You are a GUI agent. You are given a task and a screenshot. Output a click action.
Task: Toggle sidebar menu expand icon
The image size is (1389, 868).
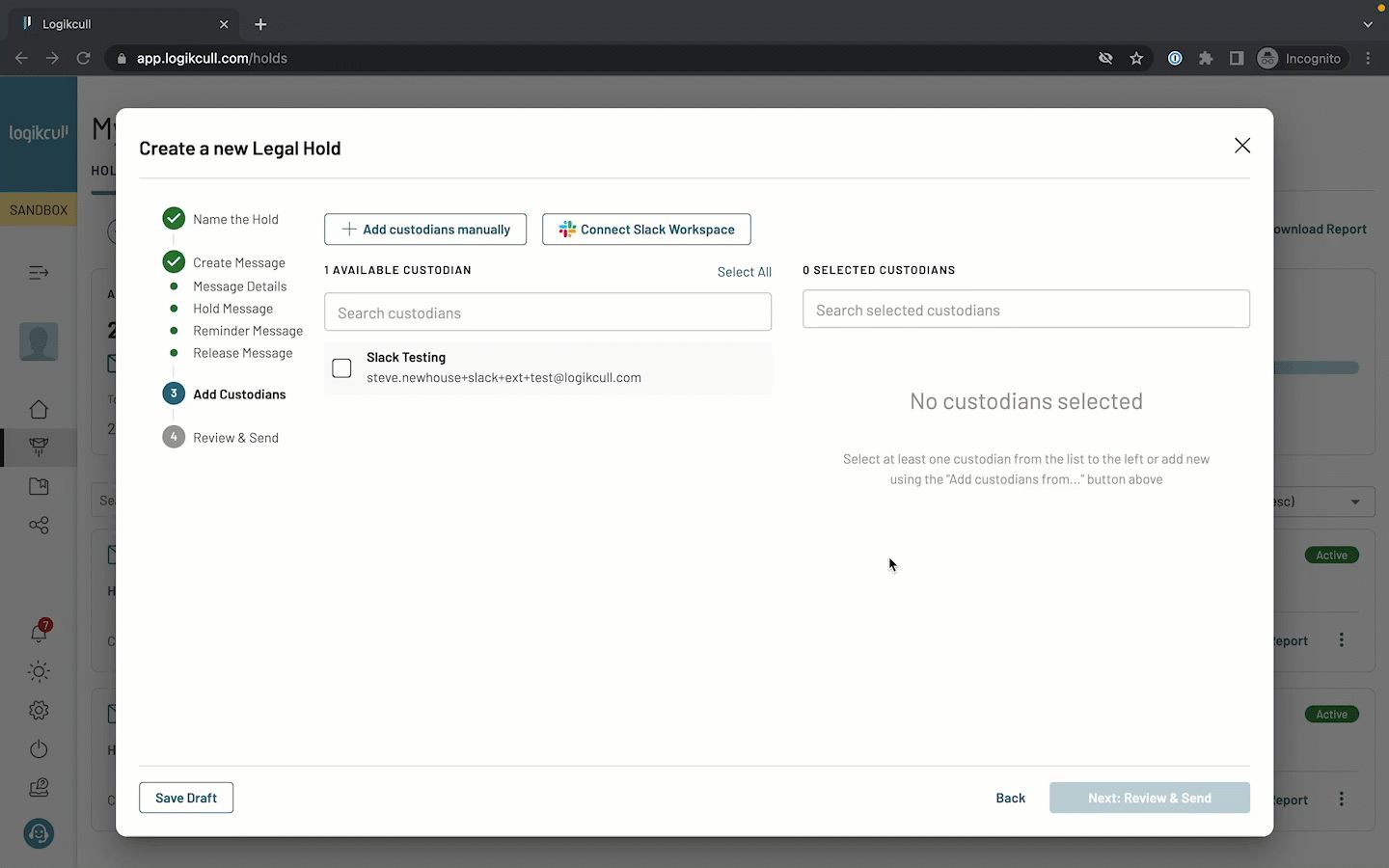(x=39, y=273)
